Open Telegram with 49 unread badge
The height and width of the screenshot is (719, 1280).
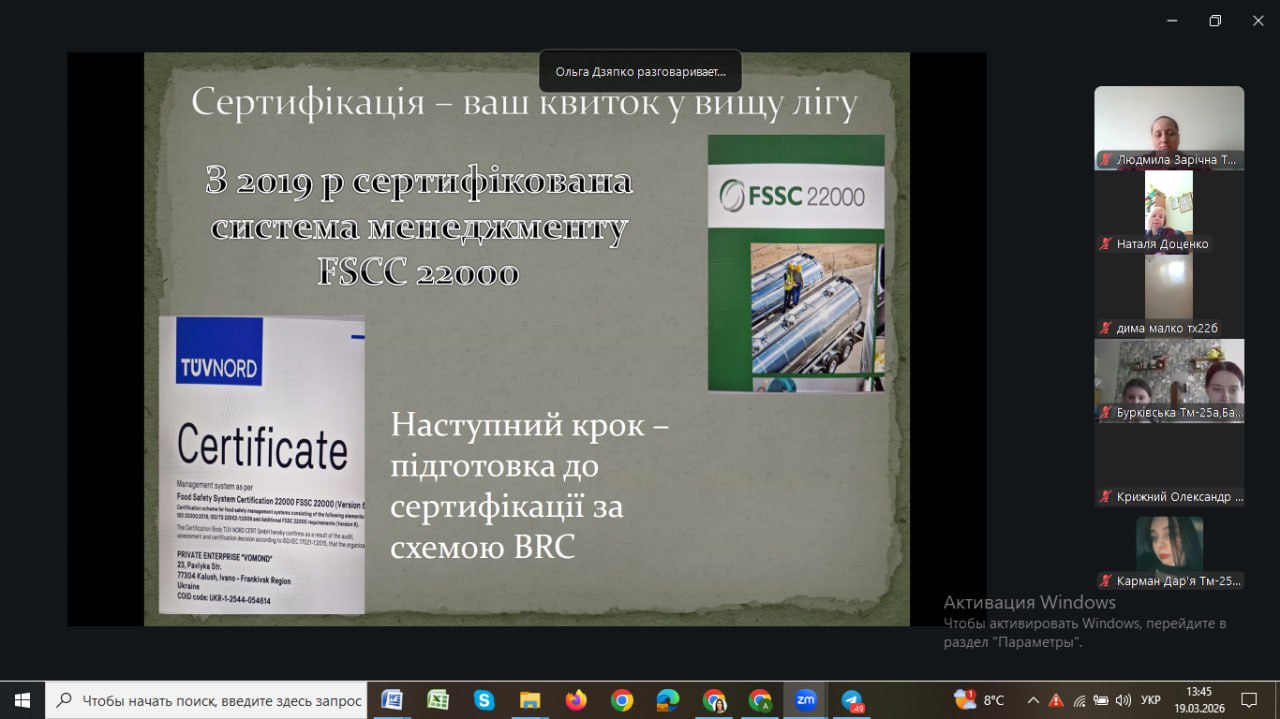pyautogui.click(x=852, y=700)
